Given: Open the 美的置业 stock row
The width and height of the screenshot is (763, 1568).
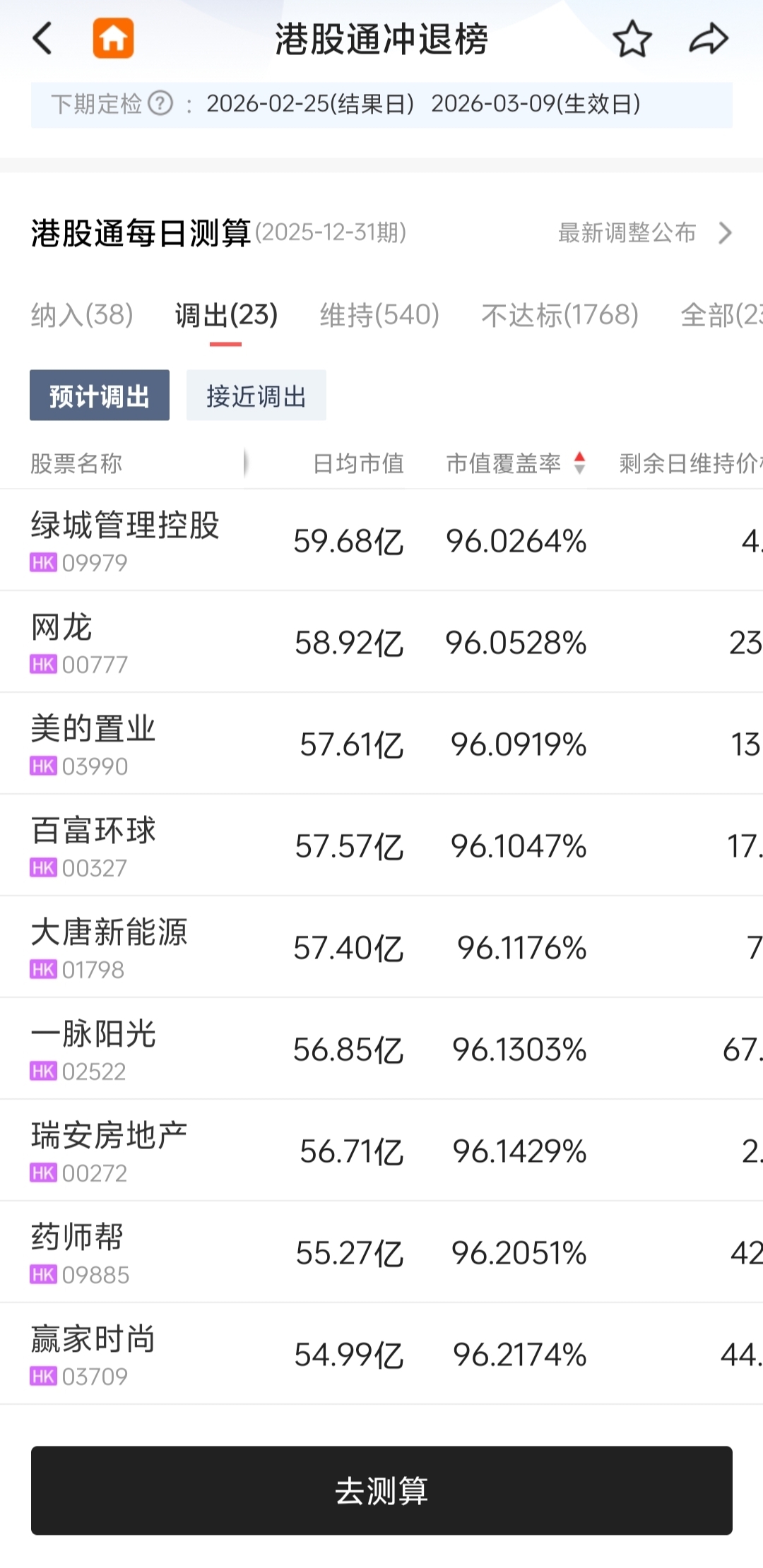Looking at the screenshot, I should (x=381, y=744).
